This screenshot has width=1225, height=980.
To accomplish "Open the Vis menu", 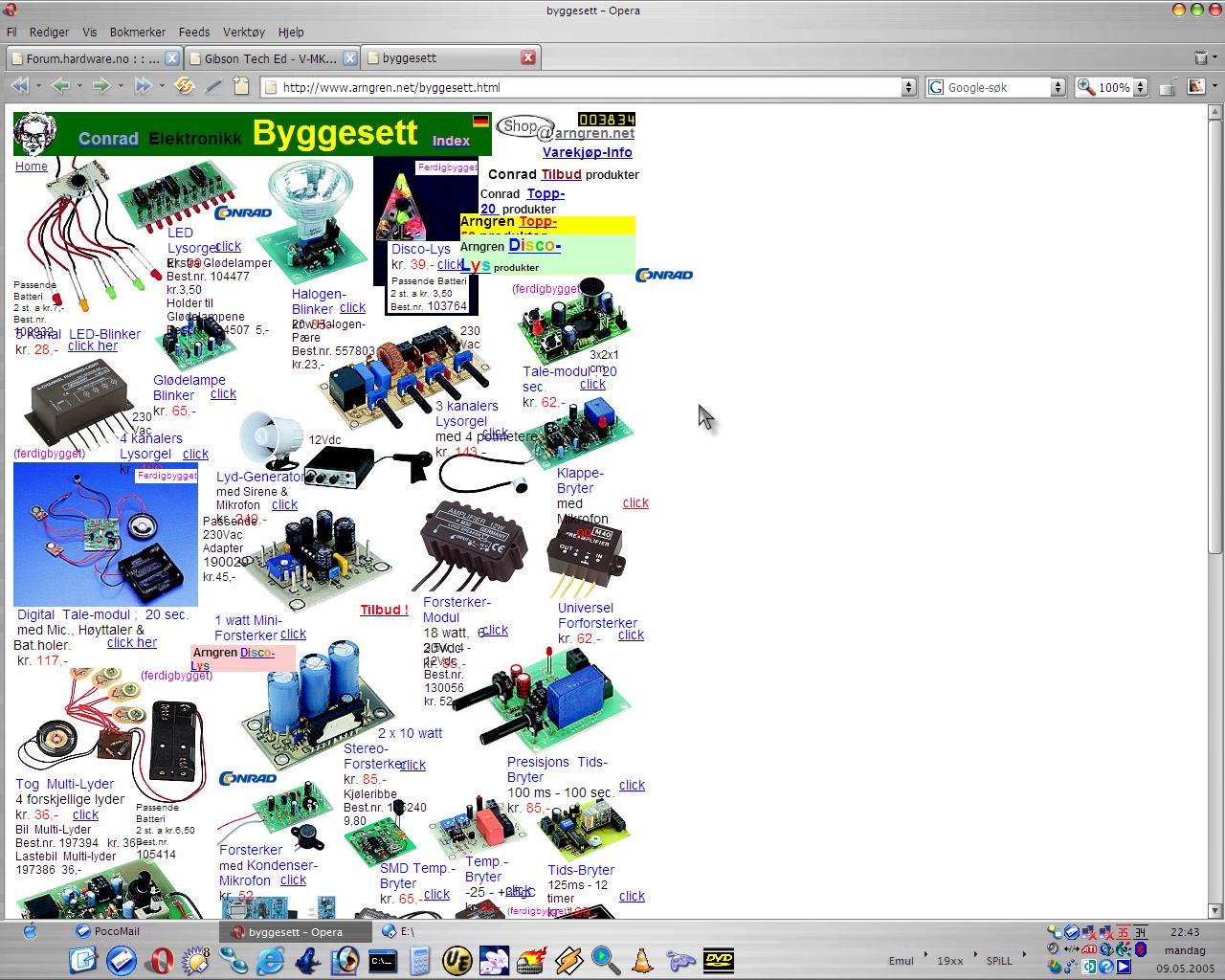I will point(90,32).
